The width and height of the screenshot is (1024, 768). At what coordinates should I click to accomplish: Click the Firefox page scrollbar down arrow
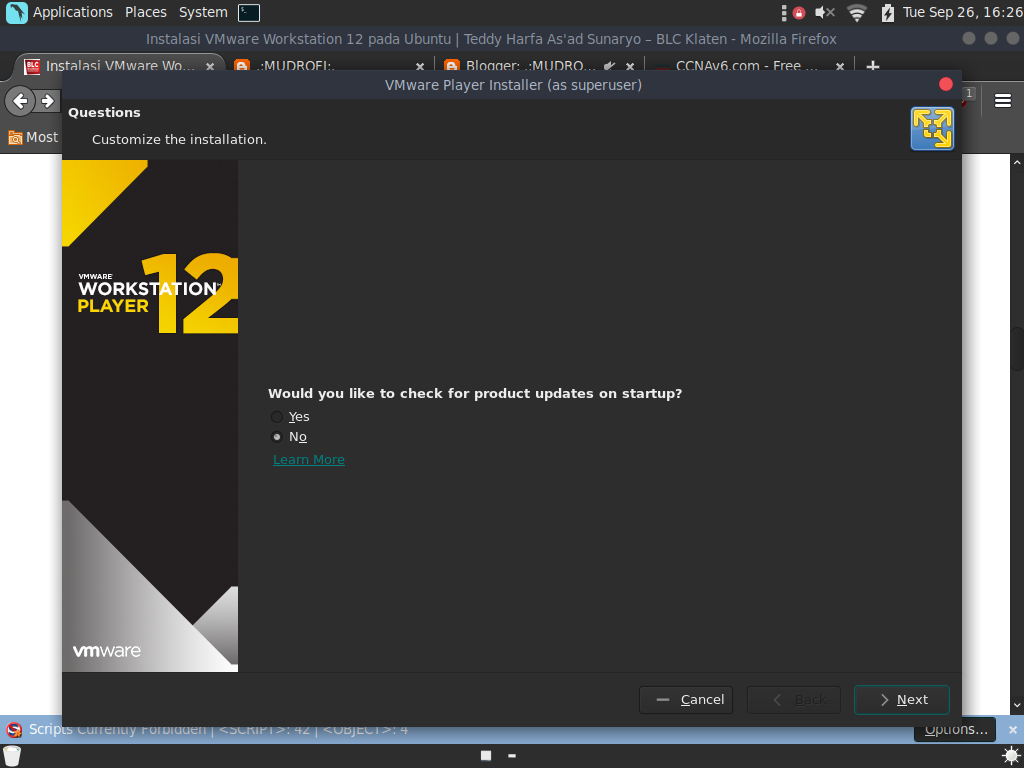coord(1017,706)
